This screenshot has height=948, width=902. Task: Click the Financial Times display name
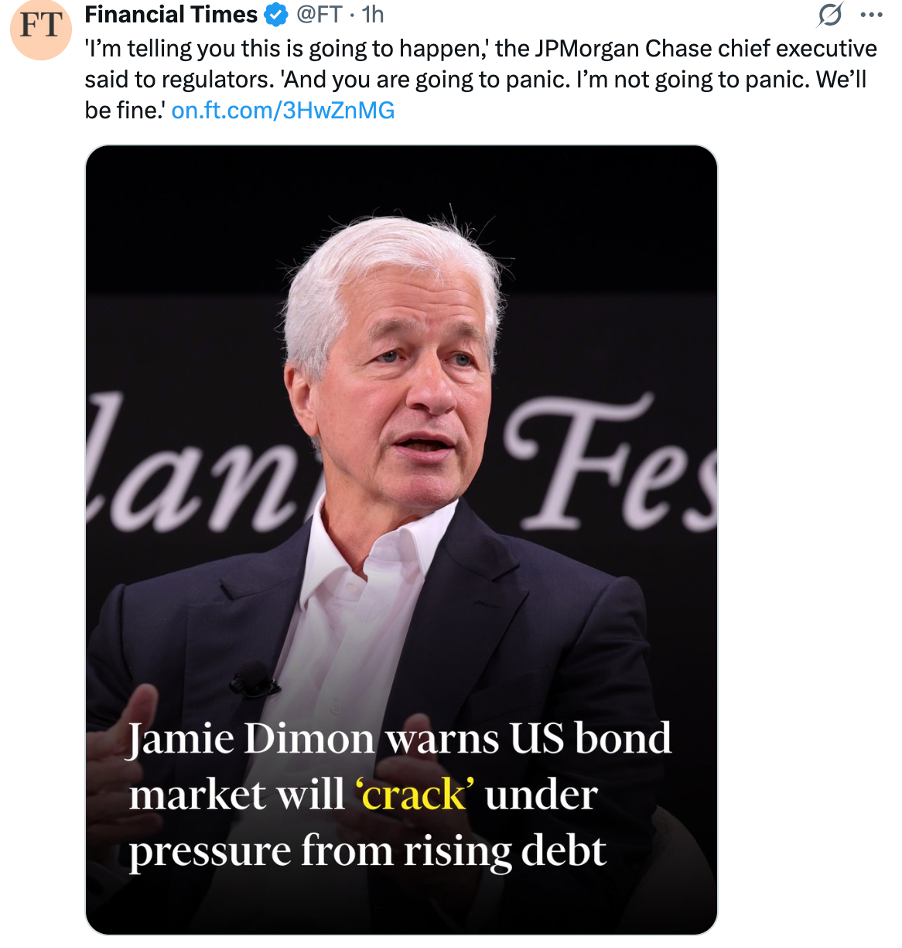point(171,15)
